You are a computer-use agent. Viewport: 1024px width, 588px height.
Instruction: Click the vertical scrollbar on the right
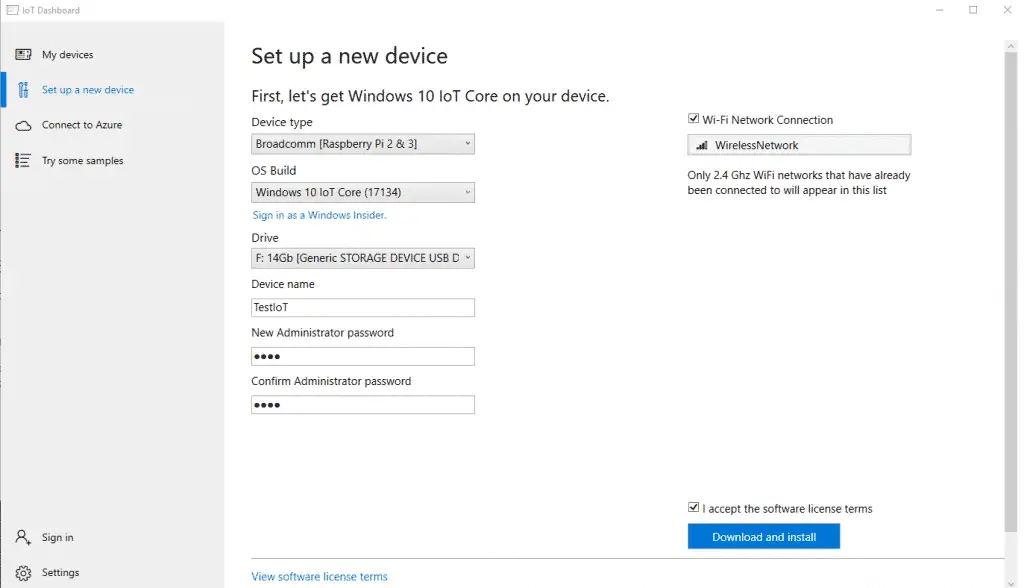pyautogui.click(x=1011, y=290)
